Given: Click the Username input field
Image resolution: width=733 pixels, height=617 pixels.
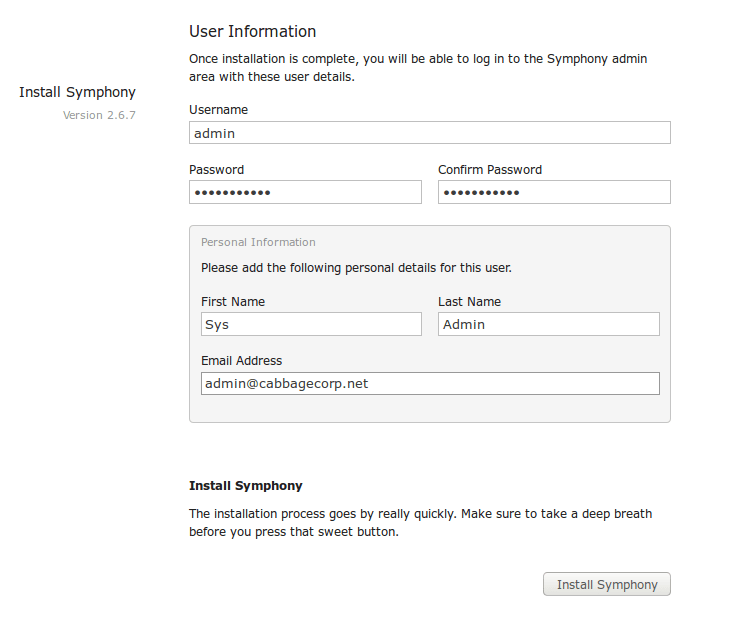Looking at the screenshot, I should (429, 133).
